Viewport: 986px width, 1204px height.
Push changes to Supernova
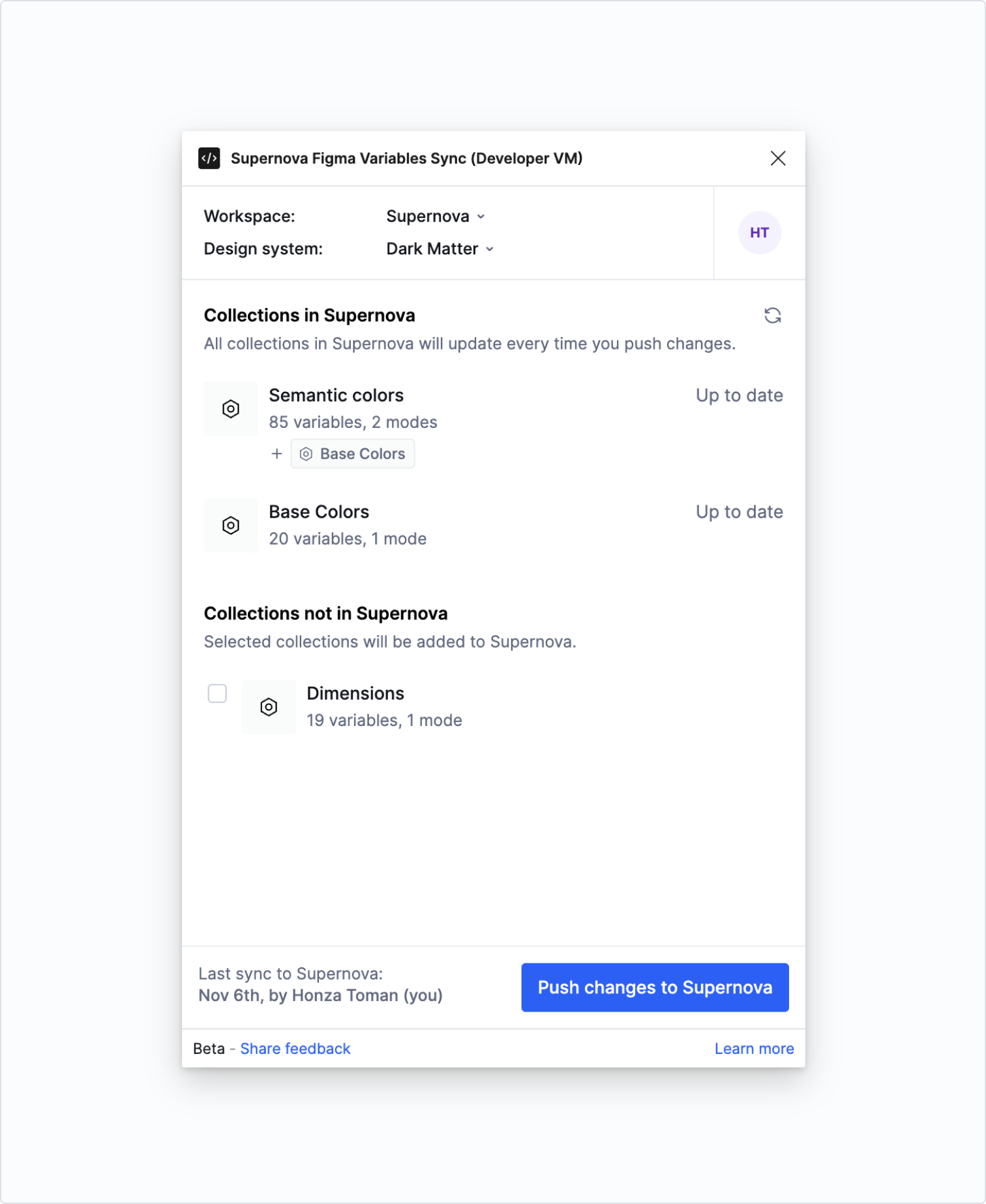tap(655, 987)
